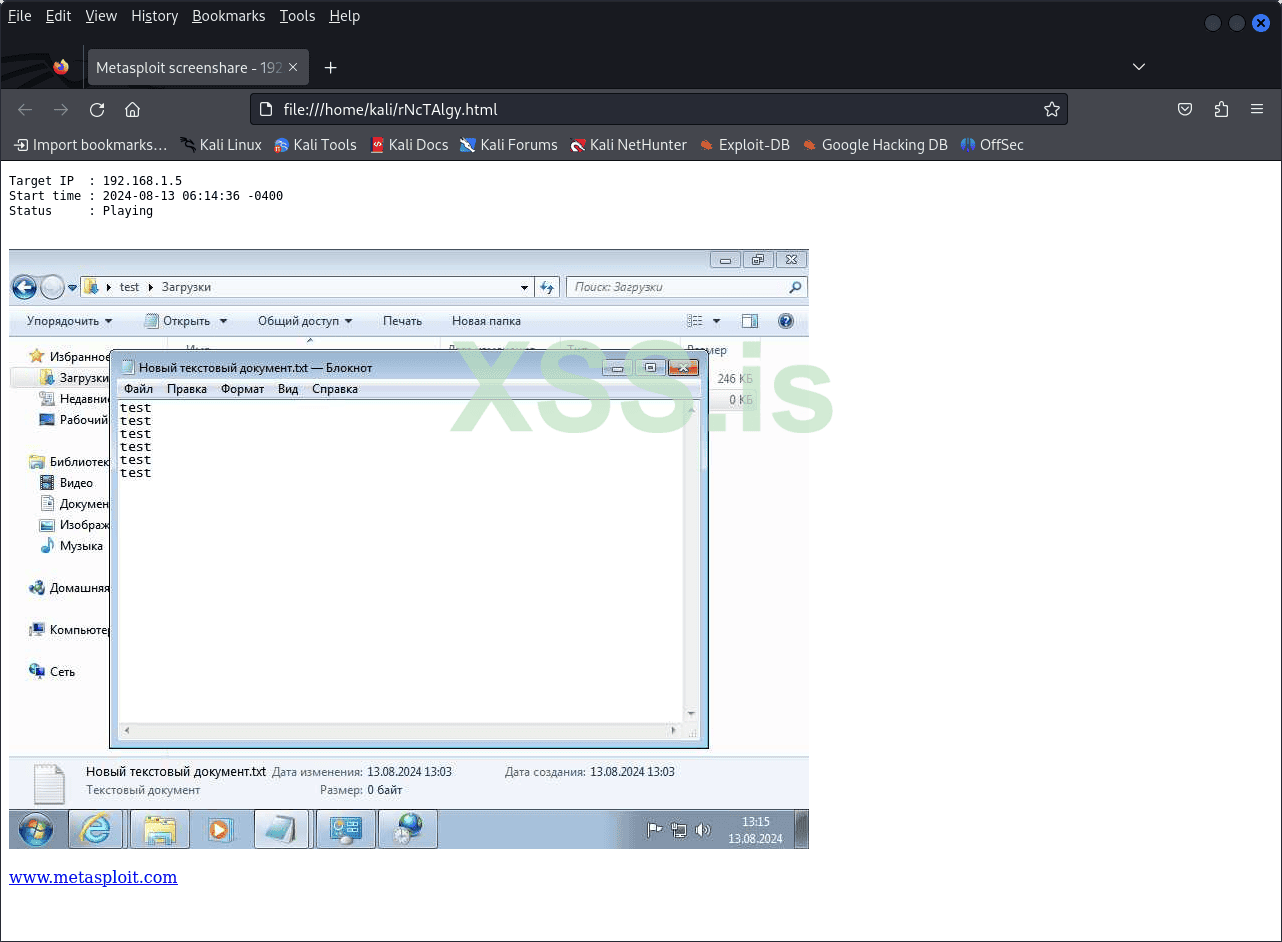
Task: Open the Firefox Edit menu
Action: pos(58,16)
